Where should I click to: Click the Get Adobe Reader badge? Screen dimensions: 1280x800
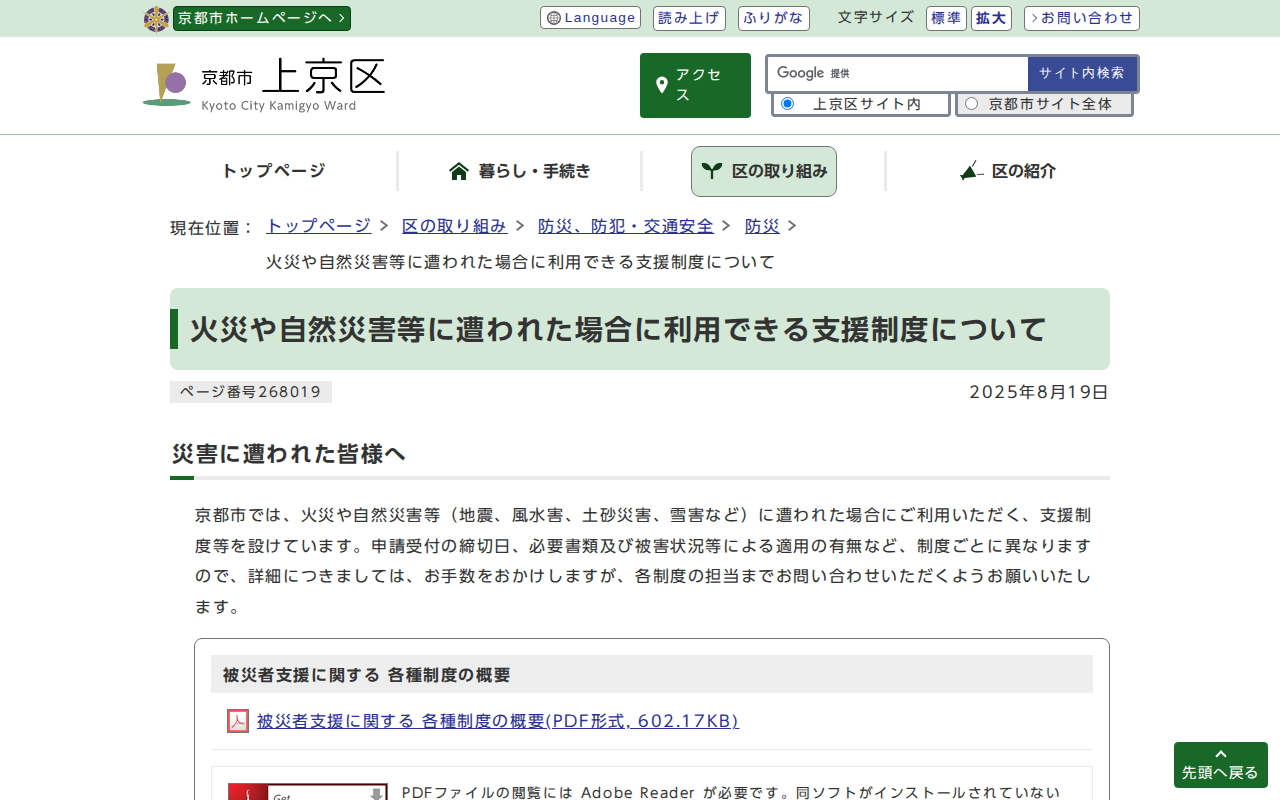pyautogui.click(x=307, y=792)
